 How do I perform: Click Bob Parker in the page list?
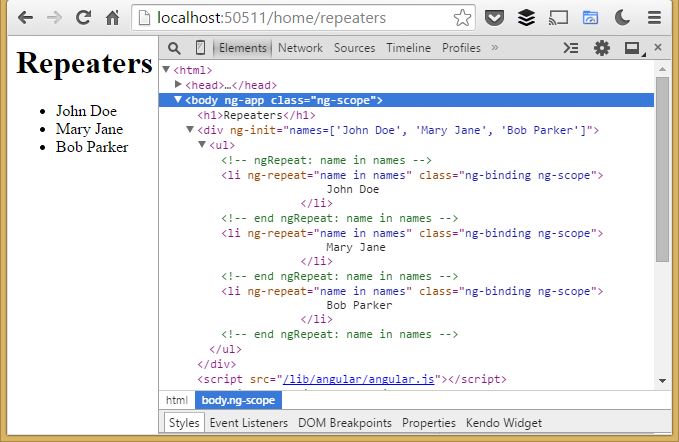pyautogui.click(x=92, y=147)
